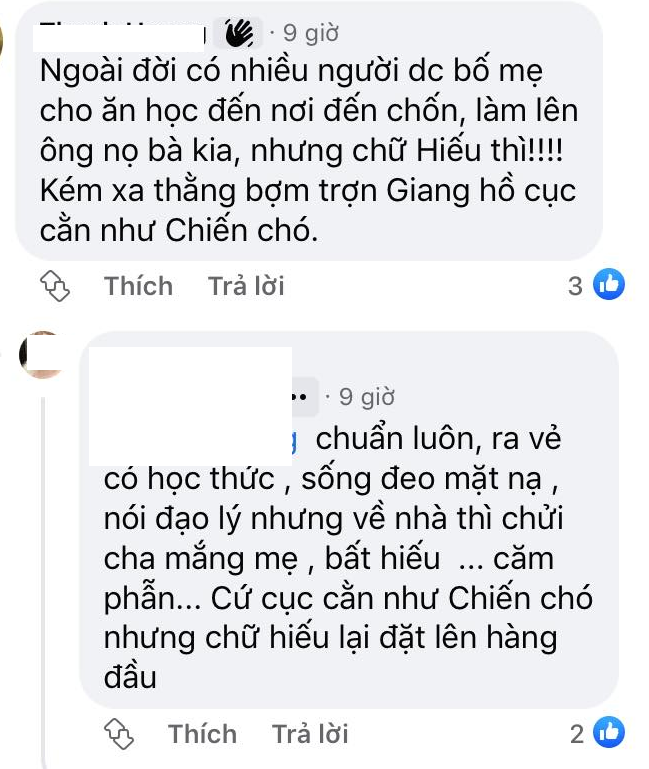Screen dimensions: 649x769
Task: Show reactions list for count 3
Action: point(575,286)
